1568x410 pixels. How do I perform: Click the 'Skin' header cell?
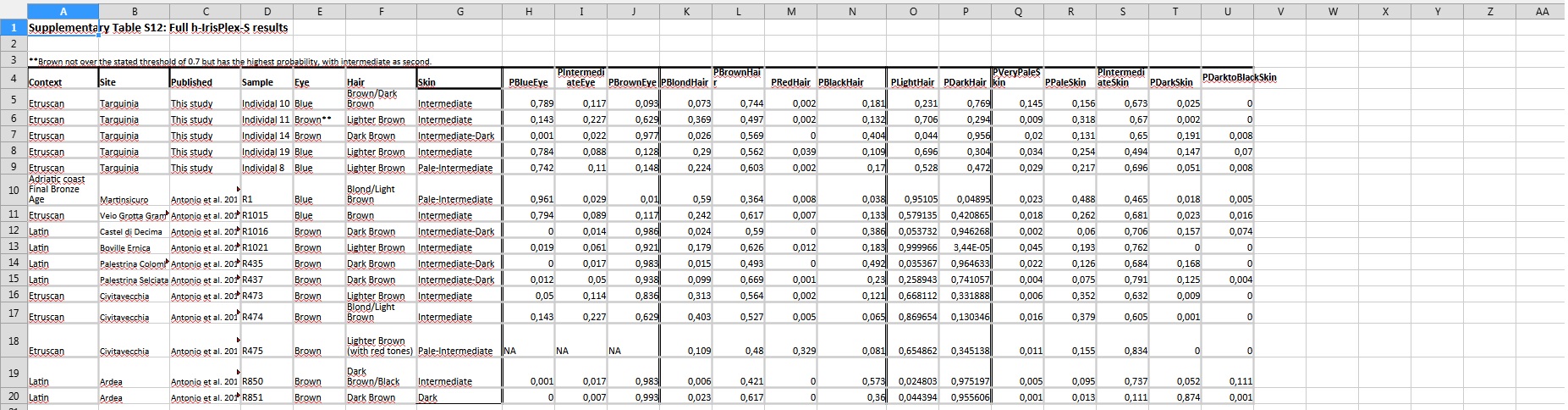[459, 78]
